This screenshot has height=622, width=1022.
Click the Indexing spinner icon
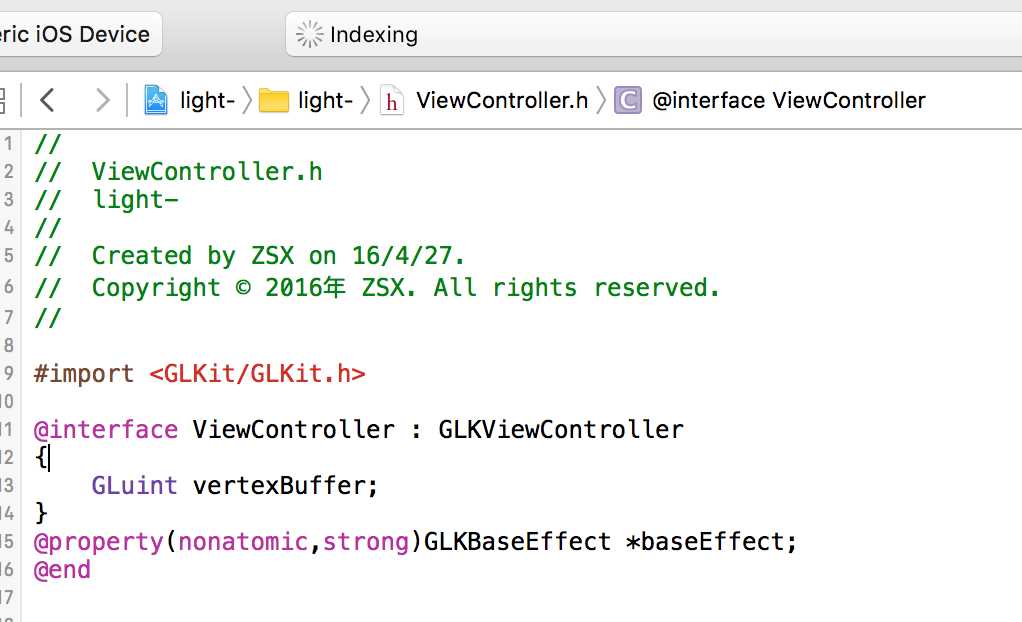309,35
